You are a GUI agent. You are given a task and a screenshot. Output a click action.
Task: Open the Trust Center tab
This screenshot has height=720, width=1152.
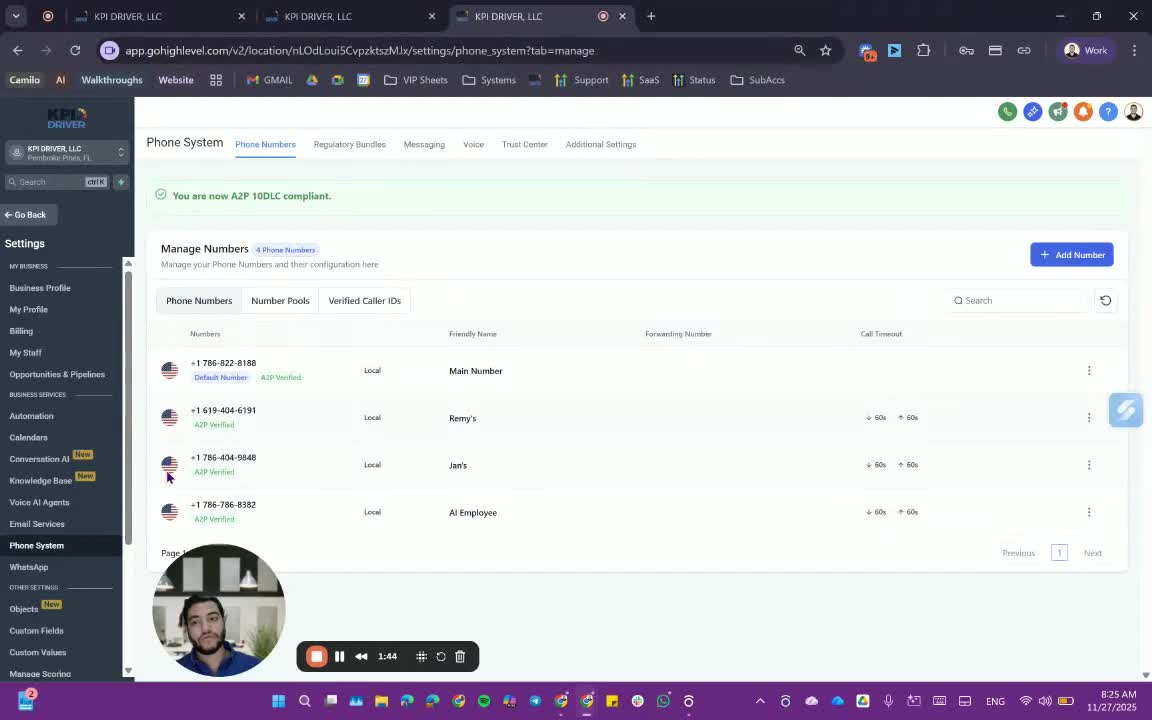click(x=525, y=144)
